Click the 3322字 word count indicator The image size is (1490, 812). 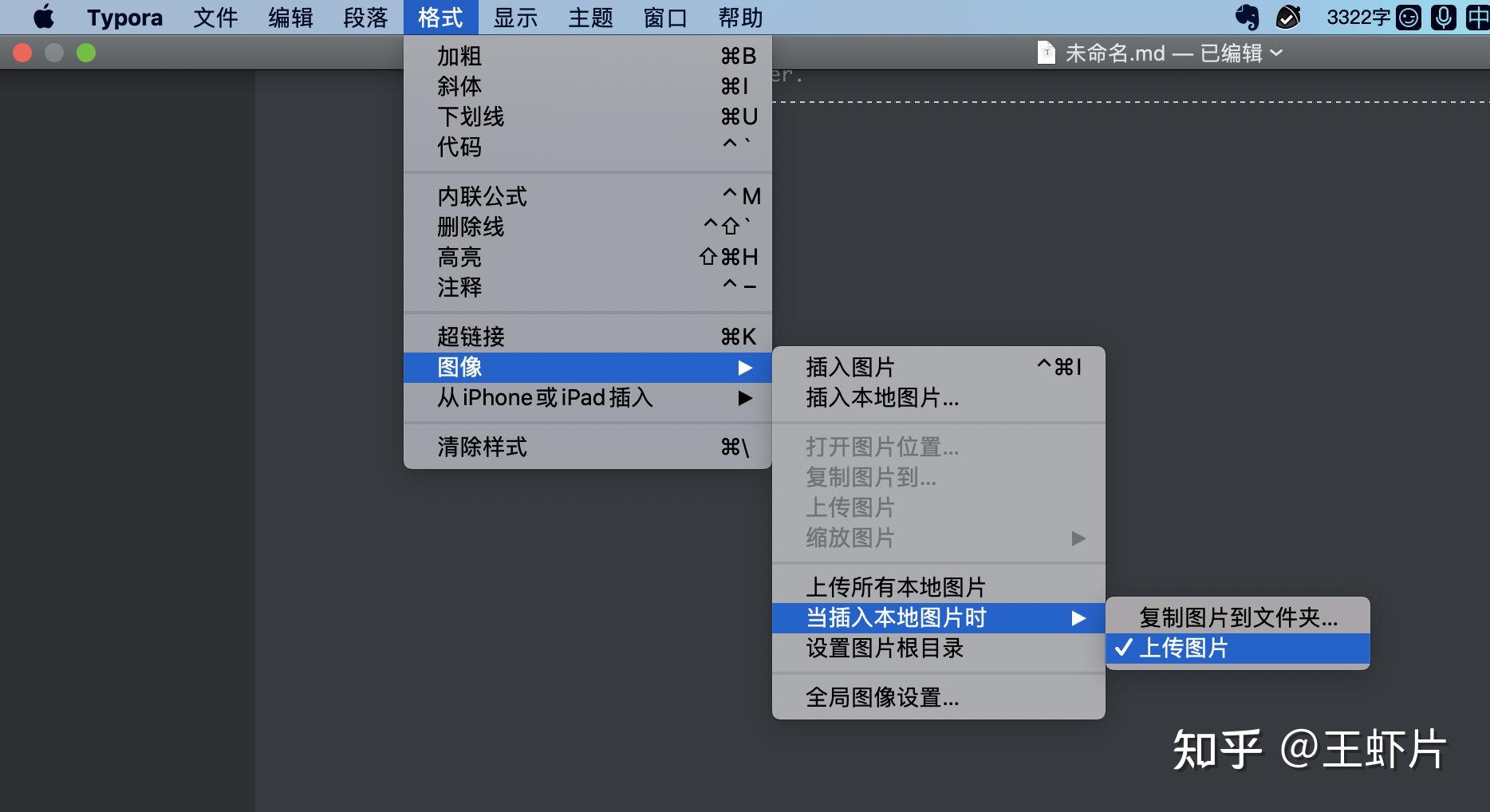pos(1357,15)
